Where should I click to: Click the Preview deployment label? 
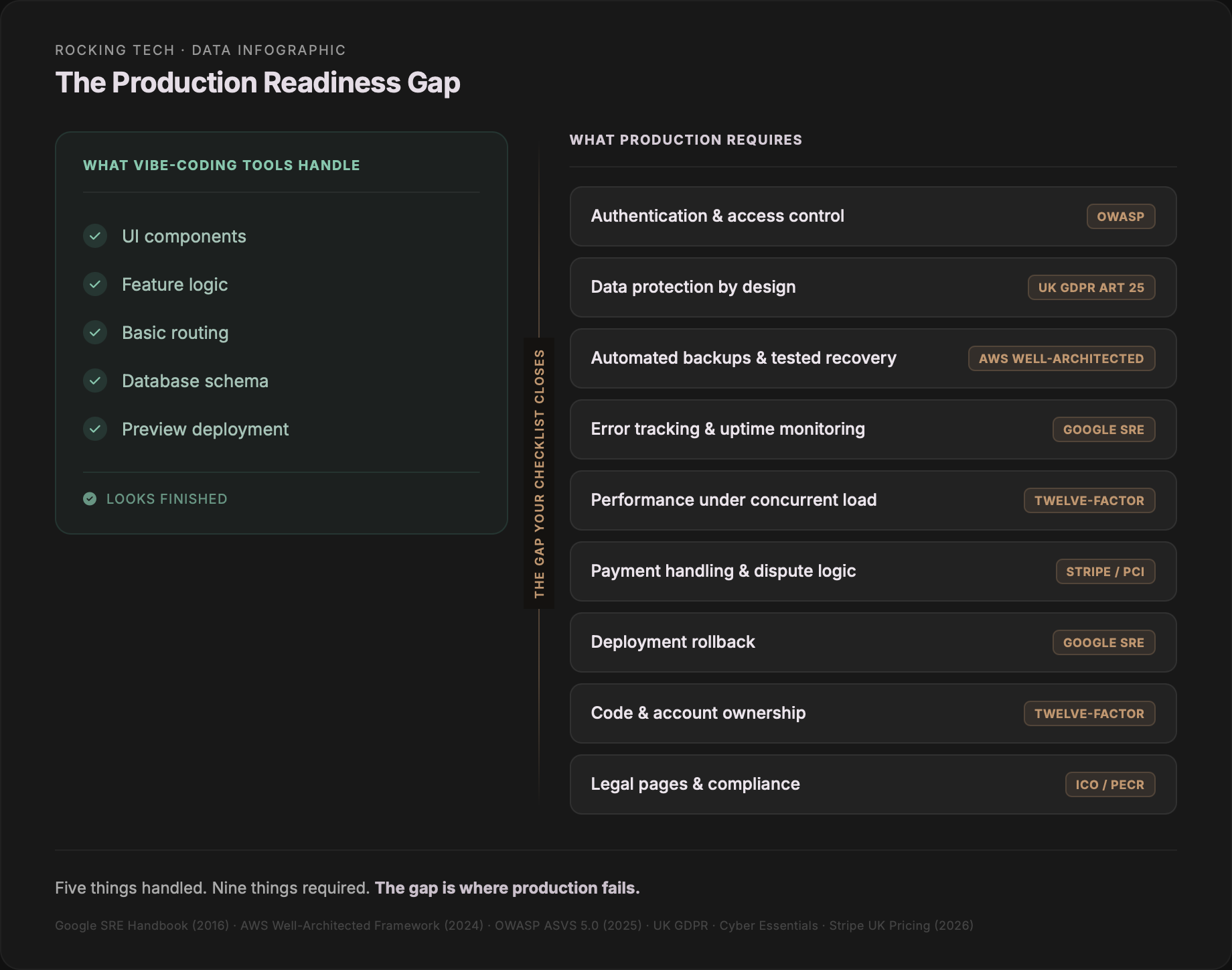tap(205, 429)
